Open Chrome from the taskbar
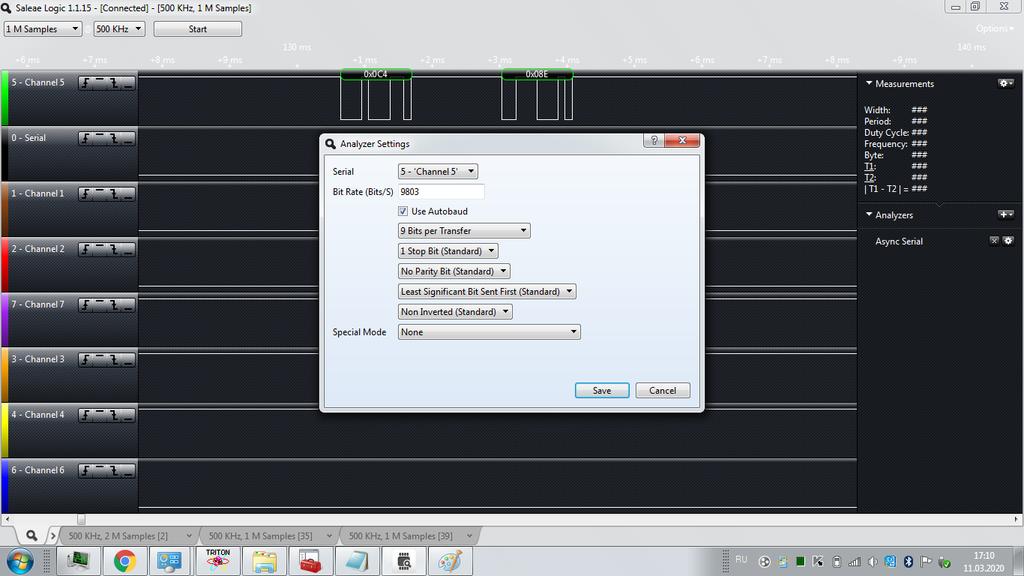 point(124,561)
